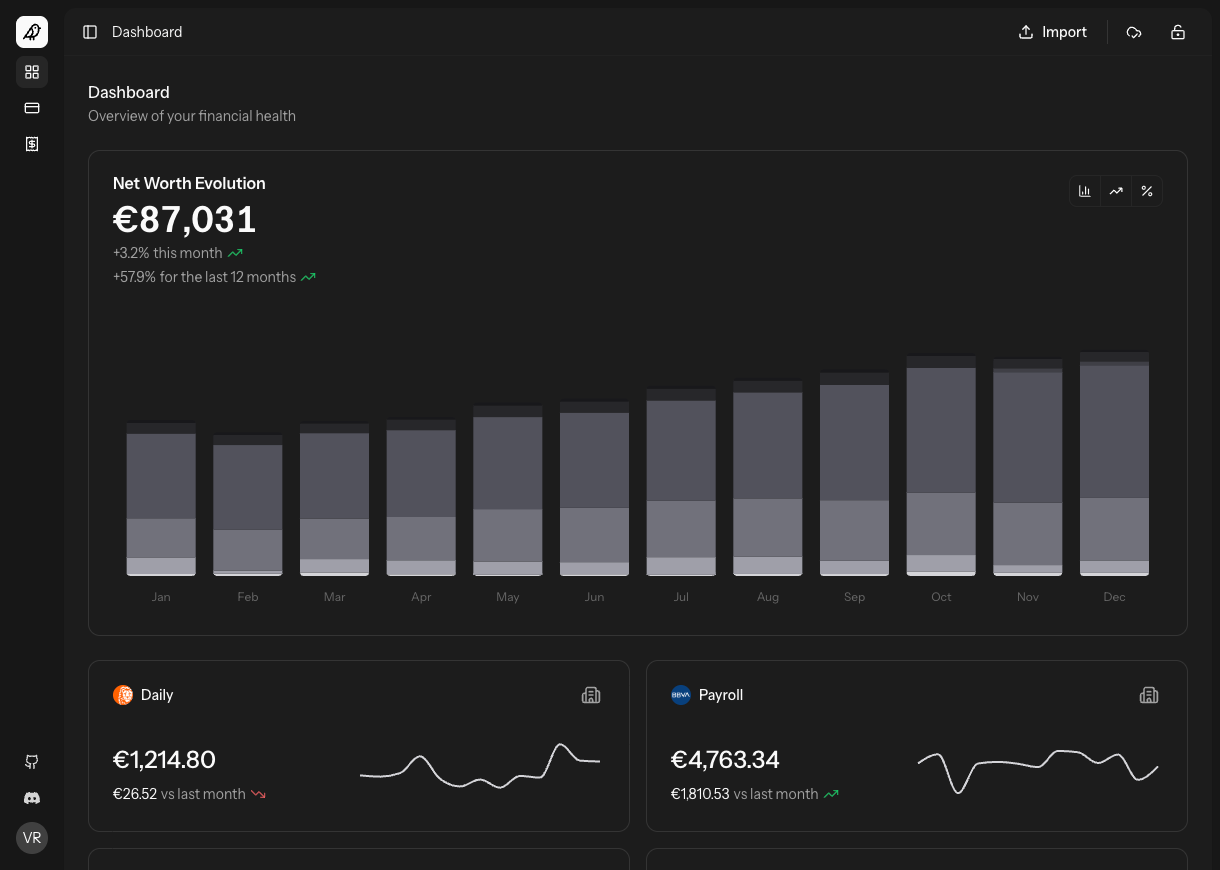1220x870 pixels.
Task: Click building icon on Daily card
Action: coord(591,695)
